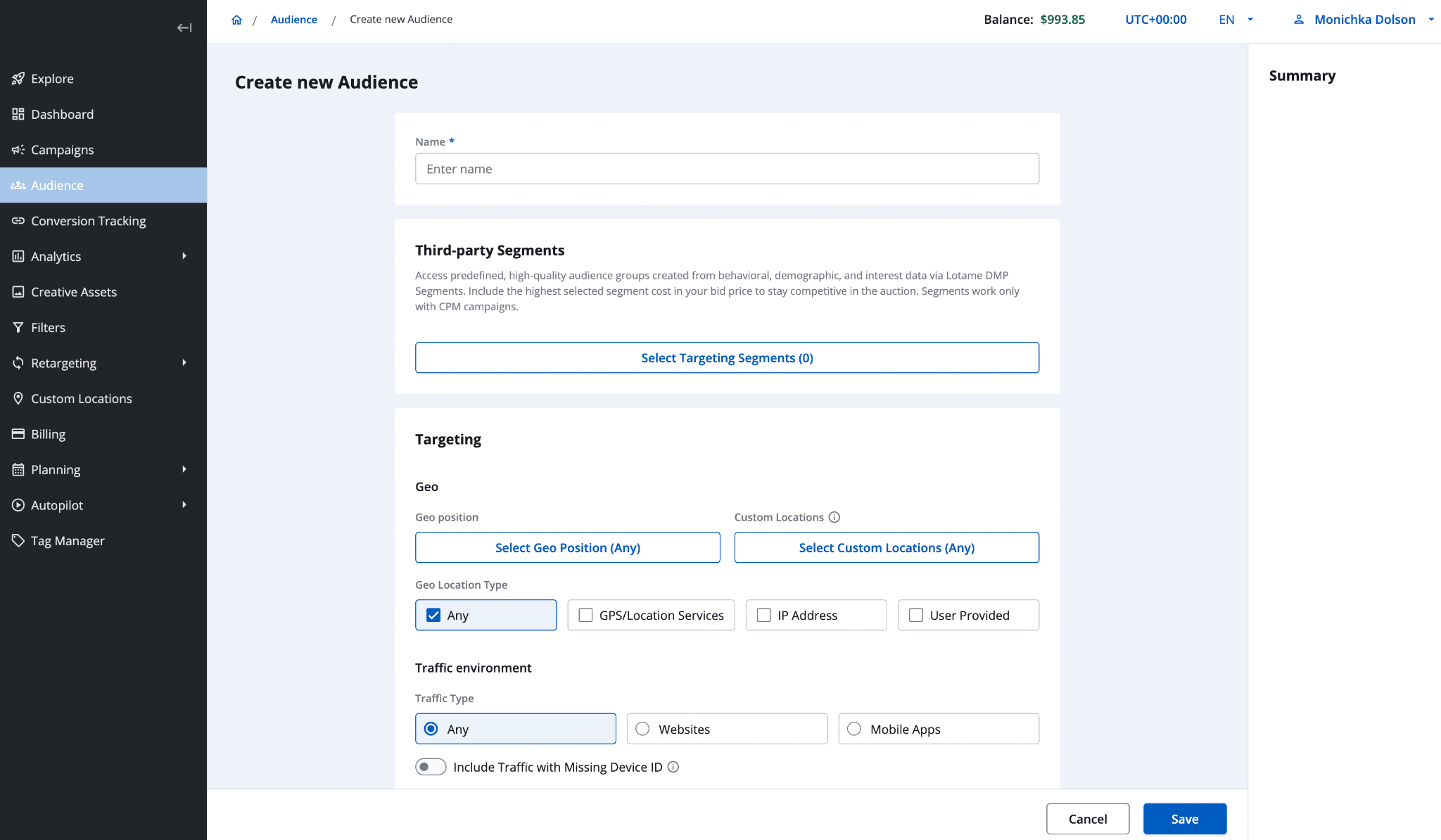Click the Autopilot play-circle icon
The width and height of the screenshot is (1441, 840).
pyautogui.click(x=18, y=505)
